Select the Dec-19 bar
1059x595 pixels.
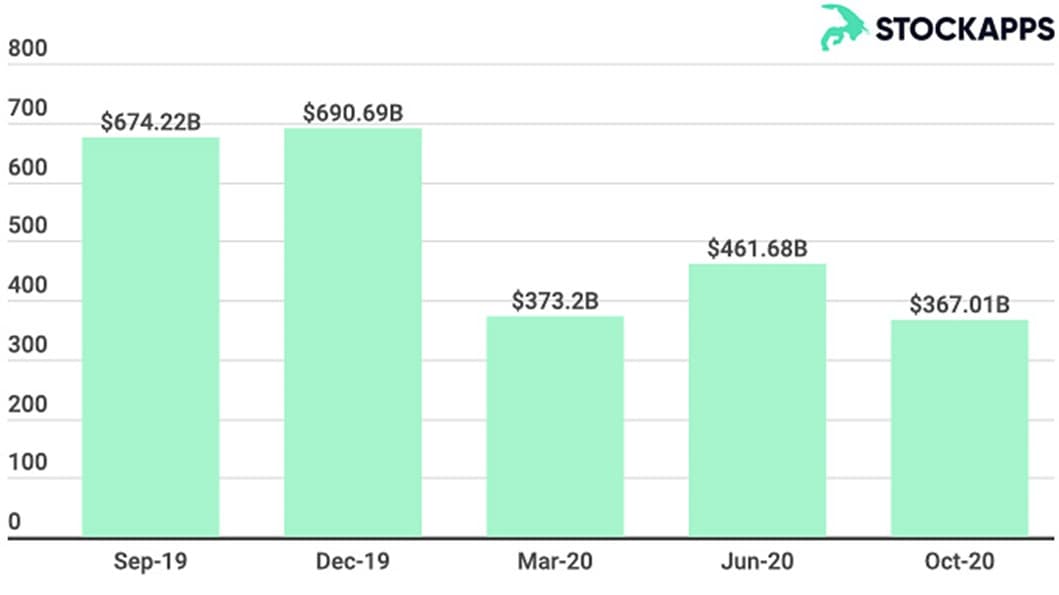tap(353, 331)
